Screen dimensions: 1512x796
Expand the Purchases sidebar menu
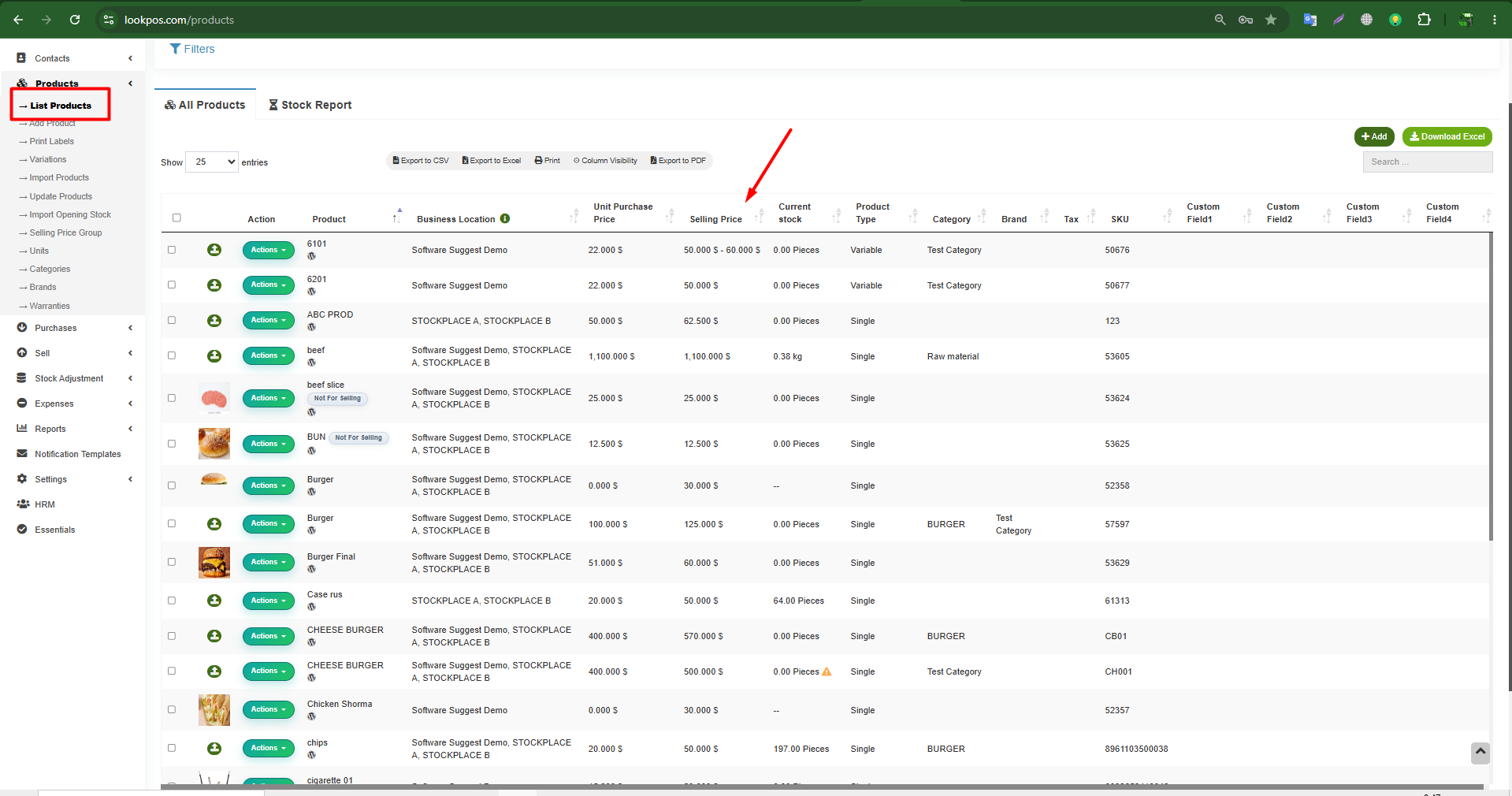tap(74, 328)
